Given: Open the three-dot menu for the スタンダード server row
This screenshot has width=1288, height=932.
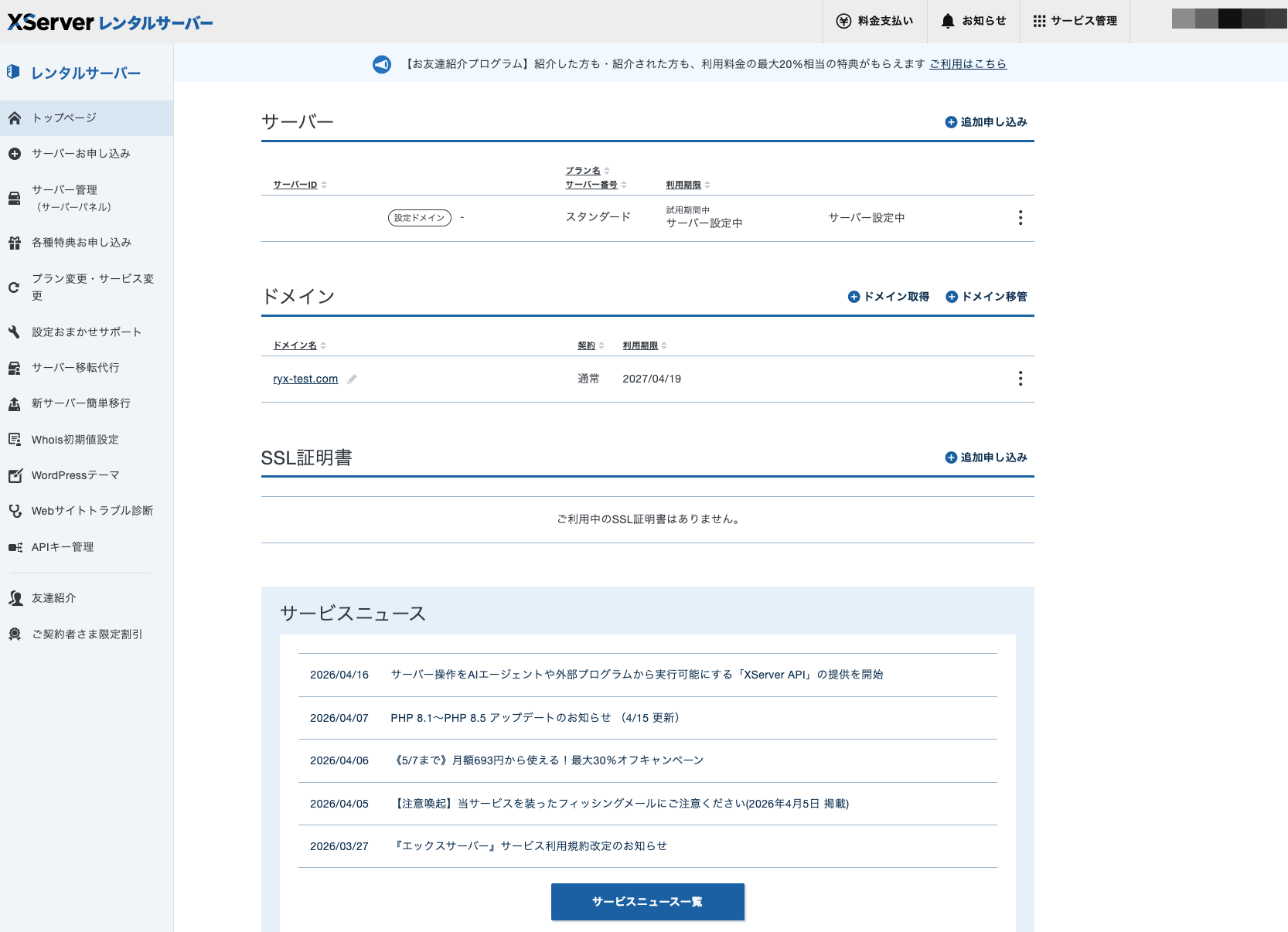Looking at the screenshot, I should (x=1021, y=218).
